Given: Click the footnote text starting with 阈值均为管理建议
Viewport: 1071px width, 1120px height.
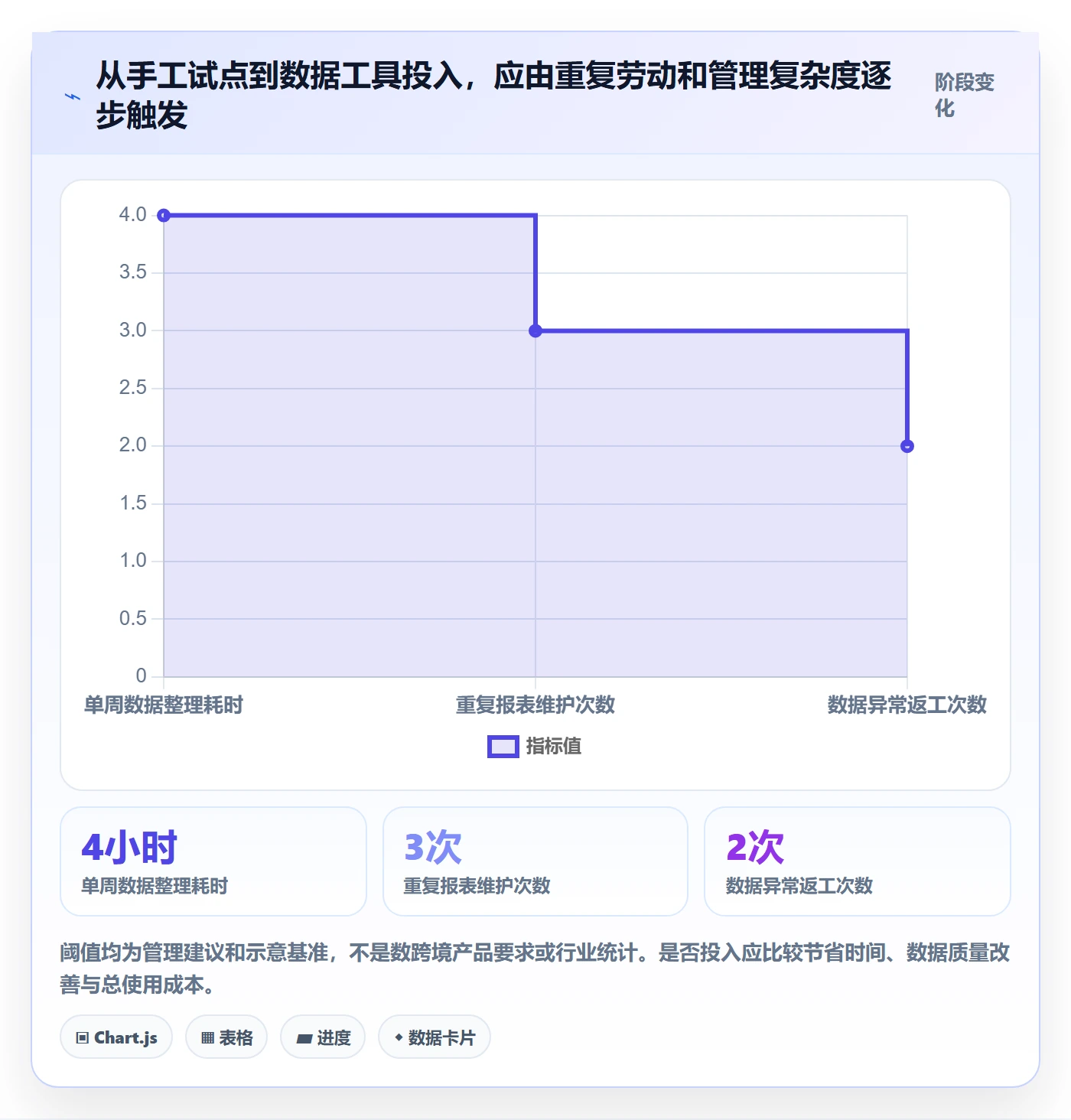Looking at the screenshot, I should pyautogui.click(x=535, y=968).
